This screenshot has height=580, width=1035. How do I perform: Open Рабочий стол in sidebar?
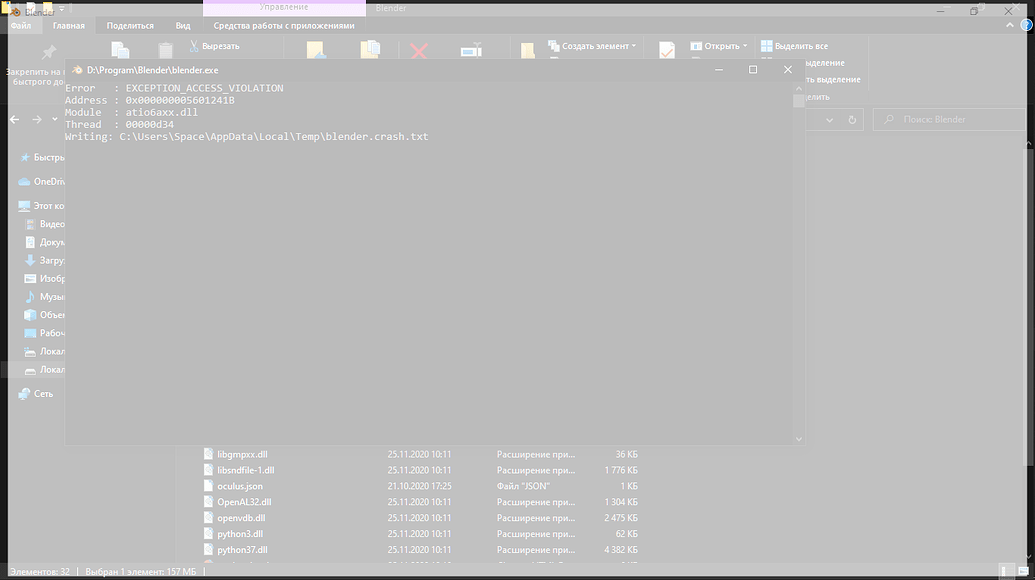pyautogui.click(x=45, y=333)
